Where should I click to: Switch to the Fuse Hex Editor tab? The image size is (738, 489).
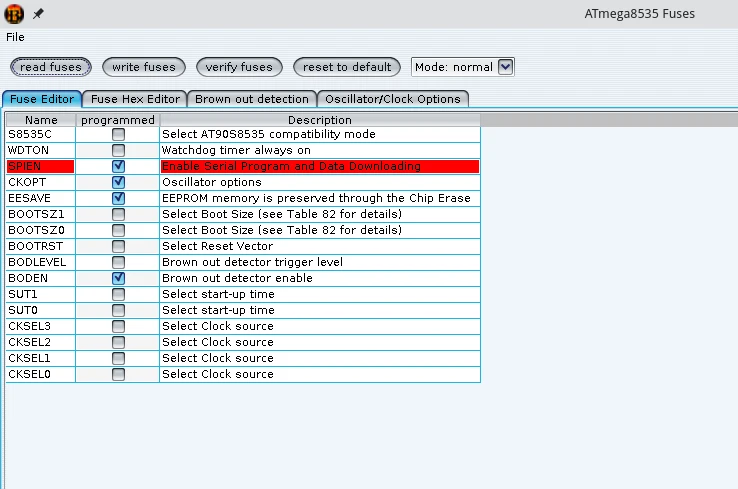136,99
